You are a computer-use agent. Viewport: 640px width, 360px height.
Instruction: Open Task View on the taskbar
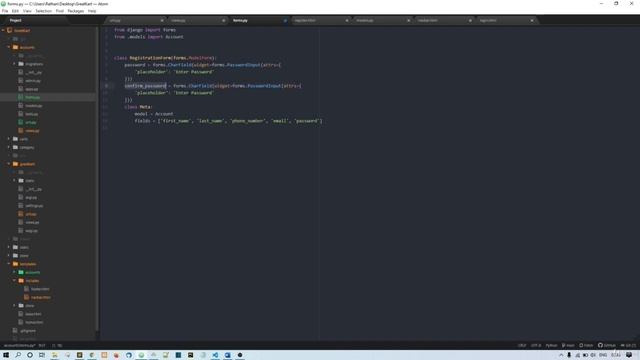pos(42,355)
